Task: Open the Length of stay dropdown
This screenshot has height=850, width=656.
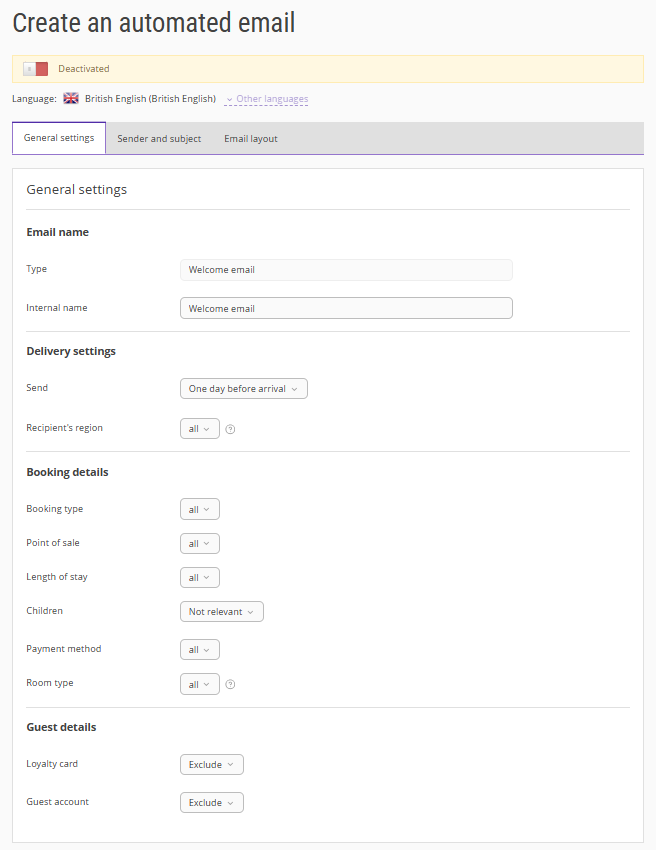Action: (199, 578)
